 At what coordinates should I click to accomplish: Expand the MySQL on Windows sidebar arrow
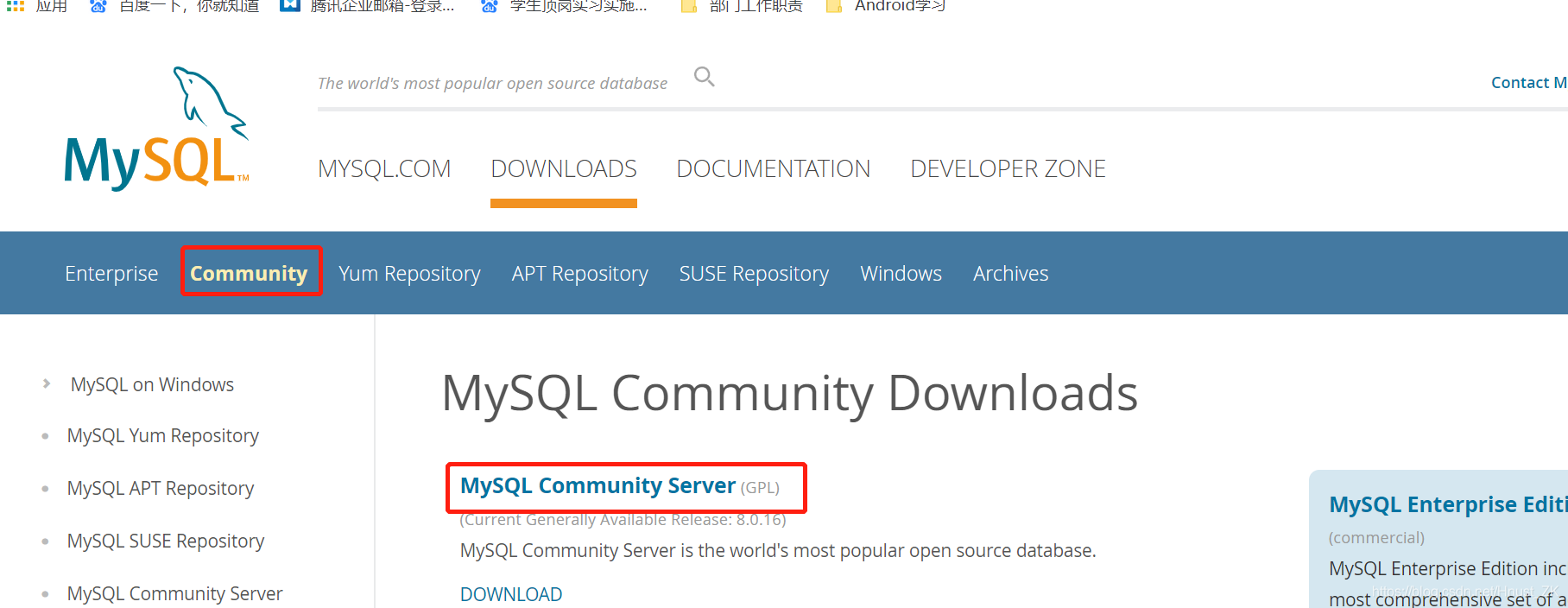coord(47,383)
